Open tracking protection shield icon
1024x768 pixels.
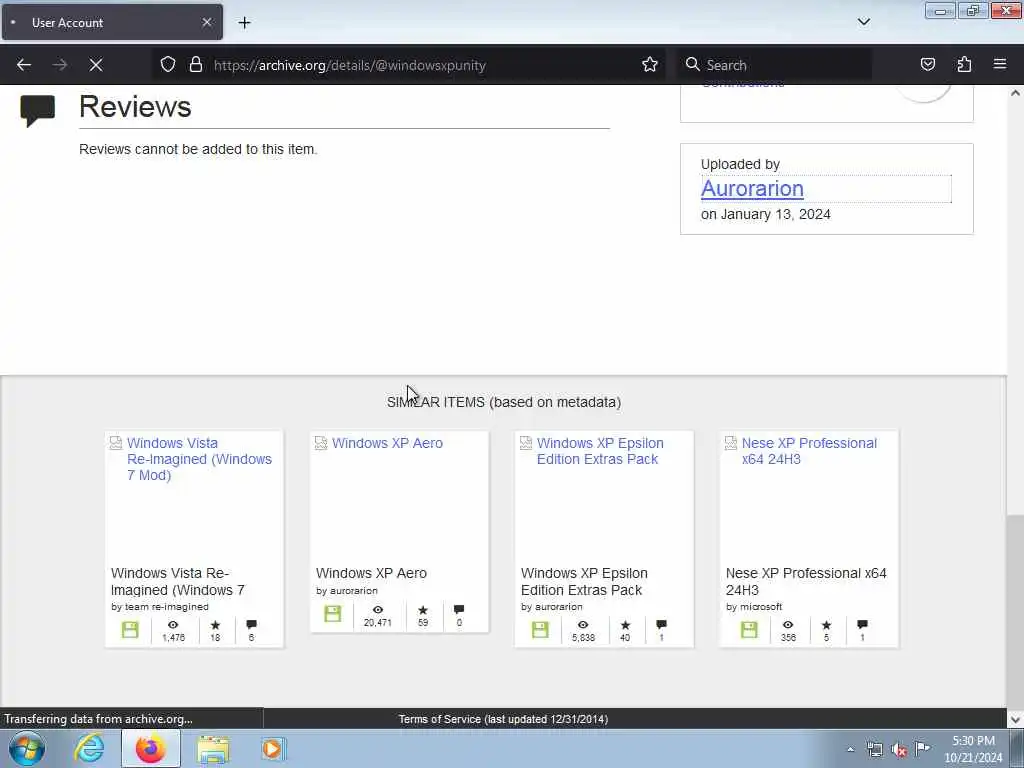click(x=168, y=65)
